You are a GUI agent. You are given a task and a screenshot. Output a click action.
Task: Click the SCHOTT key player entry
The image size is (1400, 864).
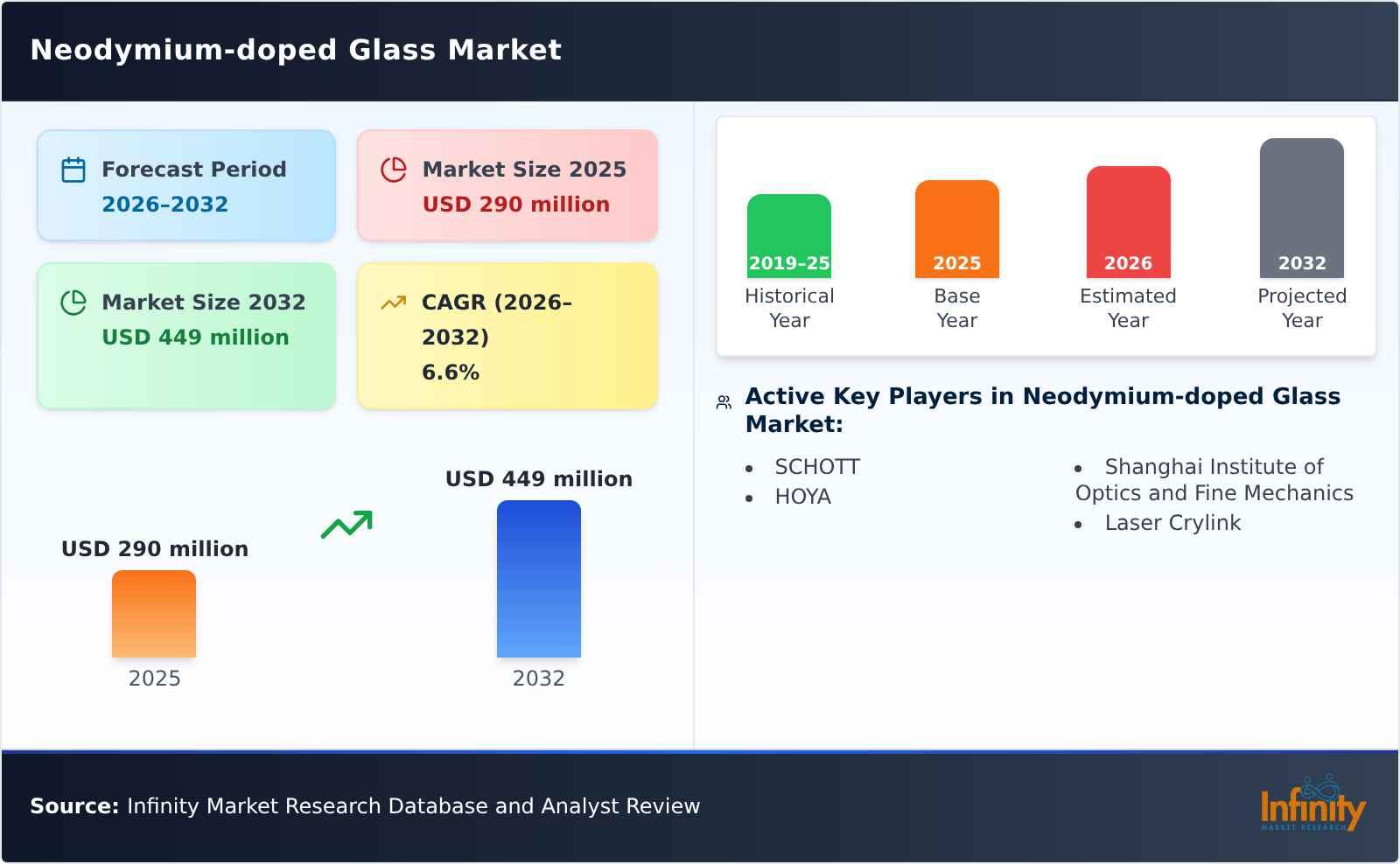click(x=816, y=467)
